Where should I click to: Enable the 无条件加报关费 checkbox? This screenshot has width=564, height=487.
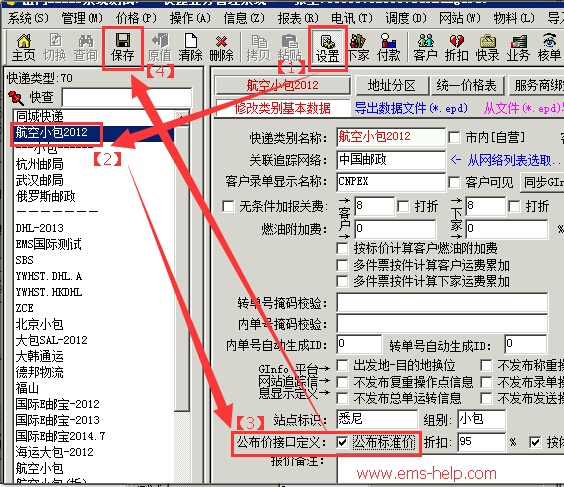click(x=228, y=206)
